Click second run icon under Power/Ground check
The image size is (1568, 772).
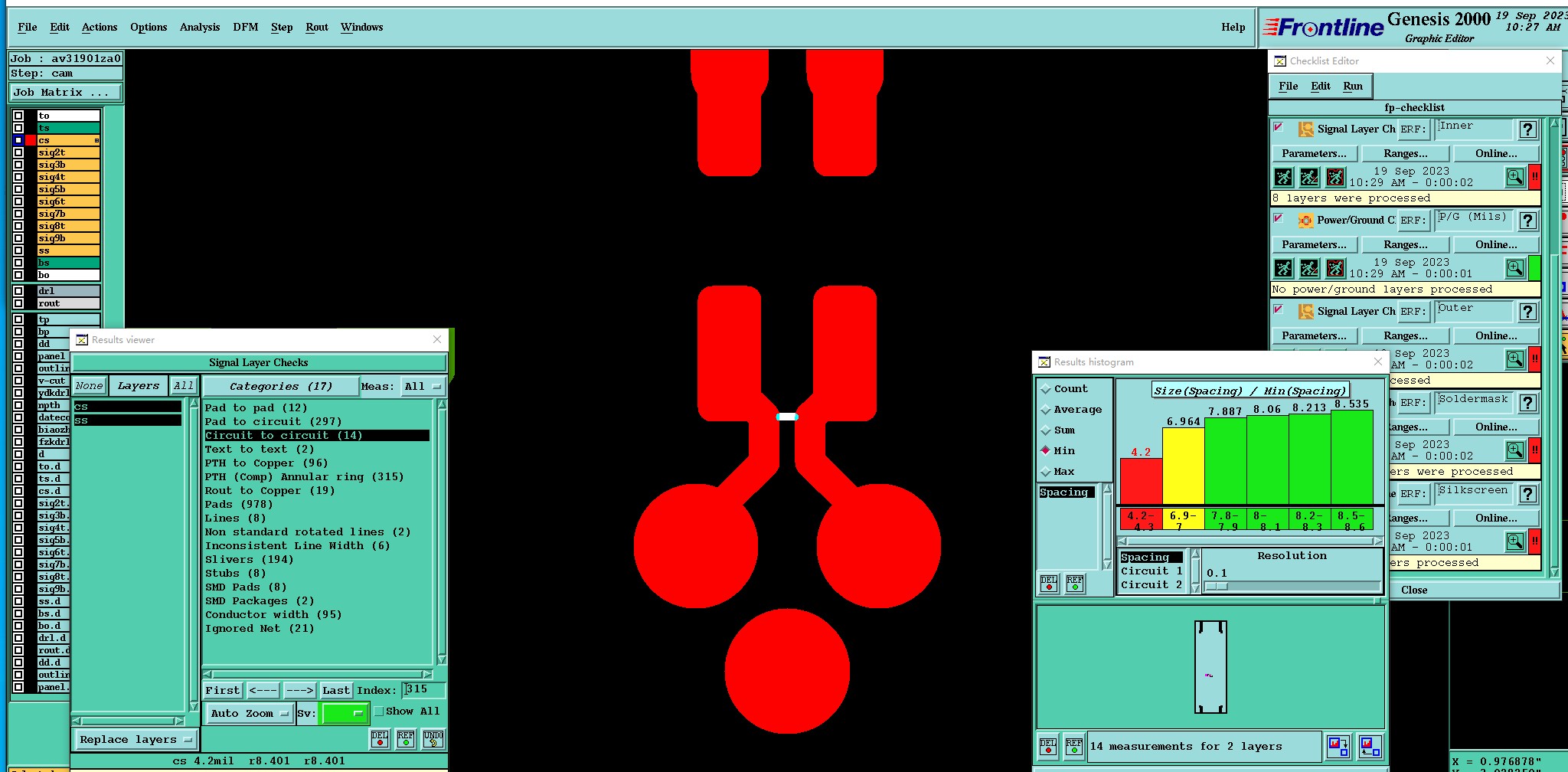tap(1310, 269)
